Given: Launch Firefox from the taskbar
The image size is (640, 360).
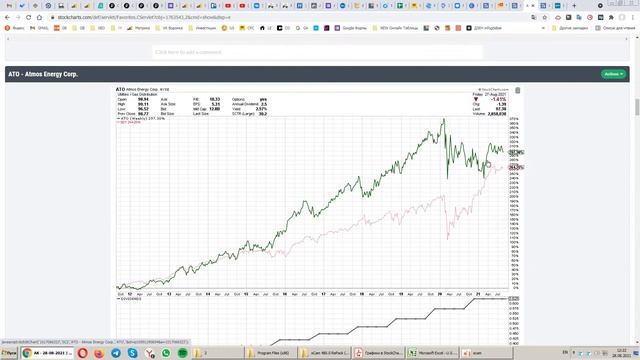Looking at the screenshot, I should click(x=99, y=353).
